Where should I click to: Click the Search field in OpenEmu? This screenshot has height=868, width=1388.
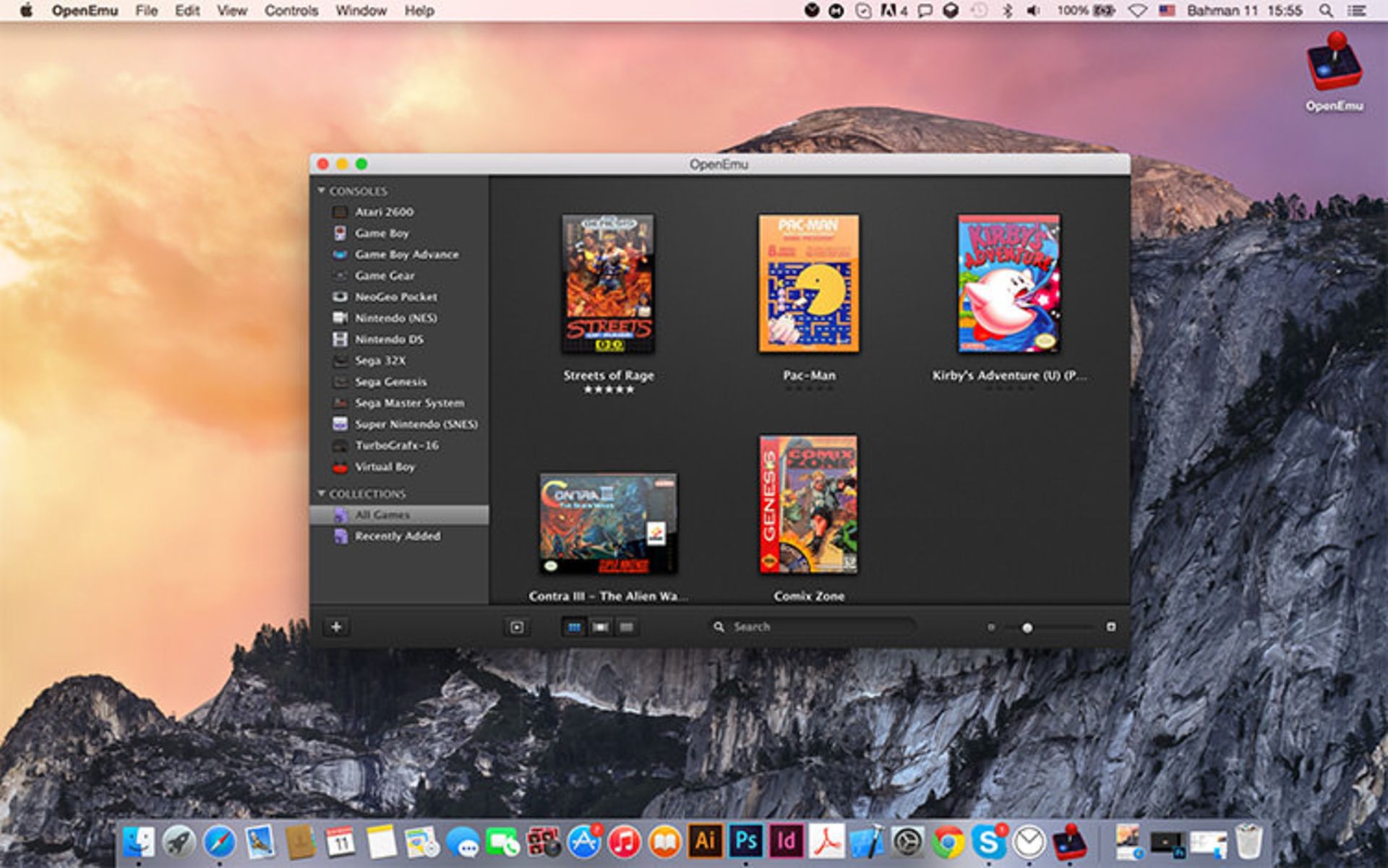(x=813, y=627)
